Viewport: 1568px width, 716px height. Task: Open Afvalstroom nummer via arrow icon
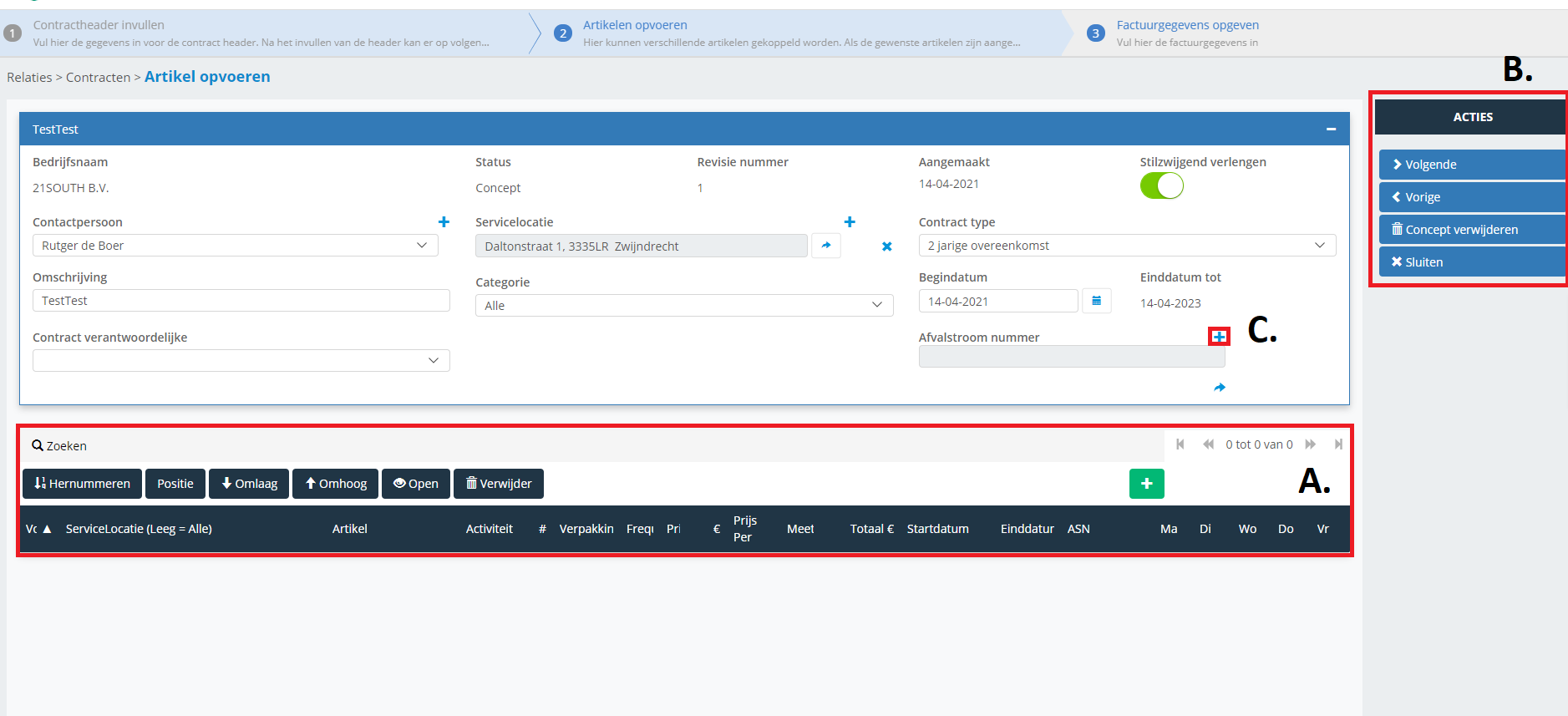tap(1220, 388)
